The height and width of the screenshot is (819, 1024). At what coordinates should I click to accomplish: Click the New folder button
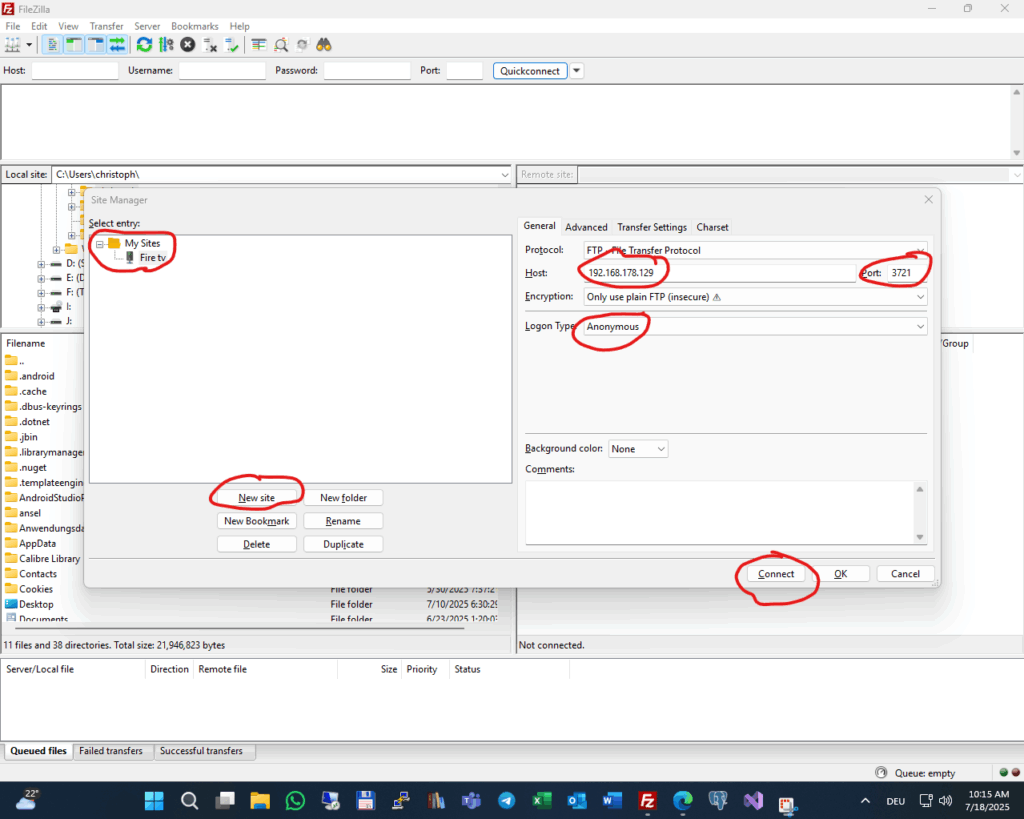pyautogui.click(x=343, y=498)
